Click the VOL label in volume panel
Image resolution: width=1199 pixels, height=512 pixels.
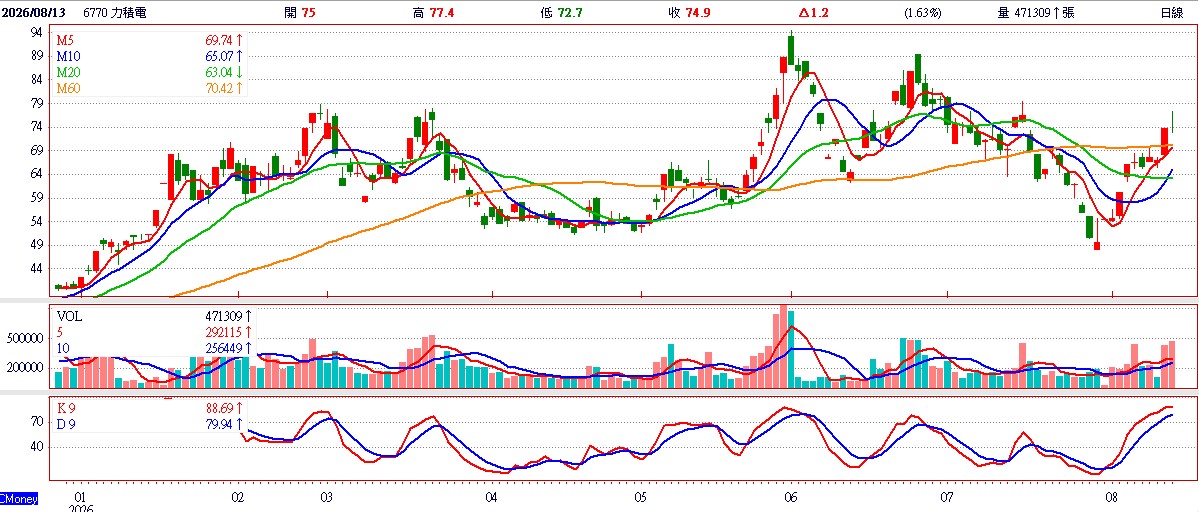point(69,315)
